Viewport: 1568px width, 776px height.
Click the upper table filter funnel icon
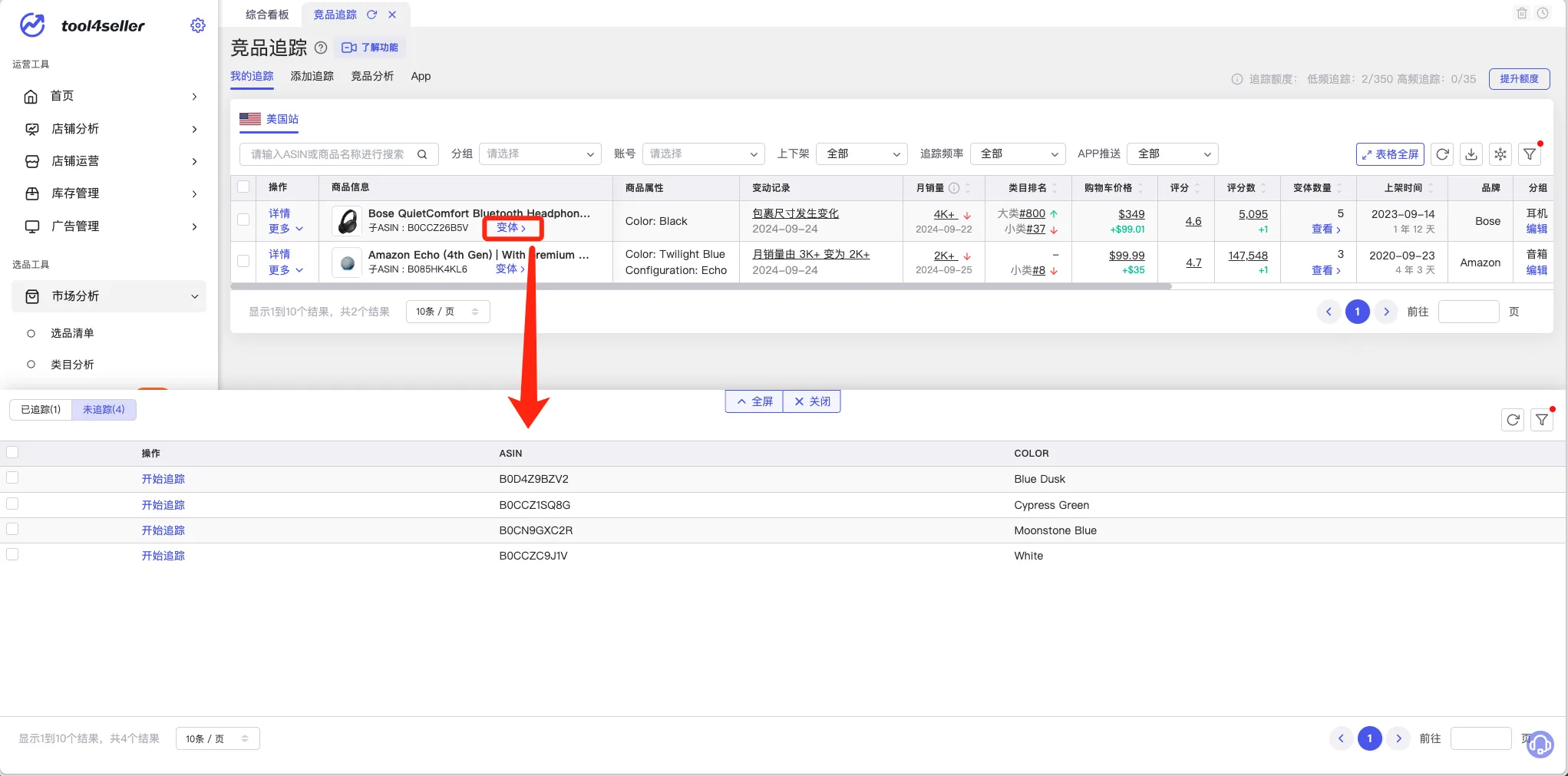point(1530,154)
